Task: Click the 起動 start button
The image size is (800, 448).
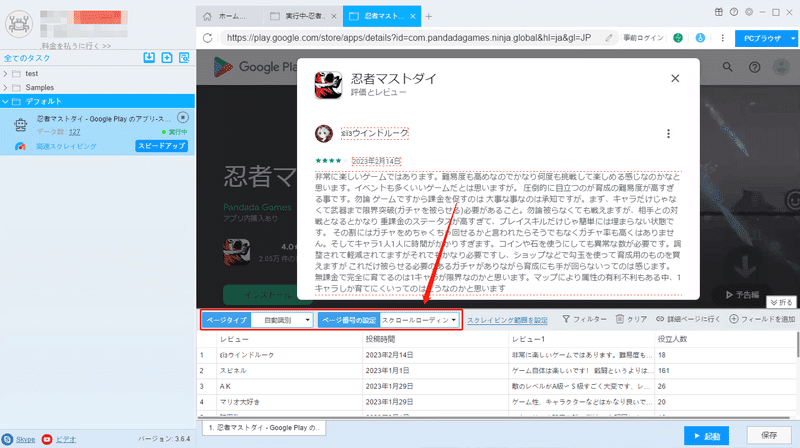Action: (x=706, y=436)
